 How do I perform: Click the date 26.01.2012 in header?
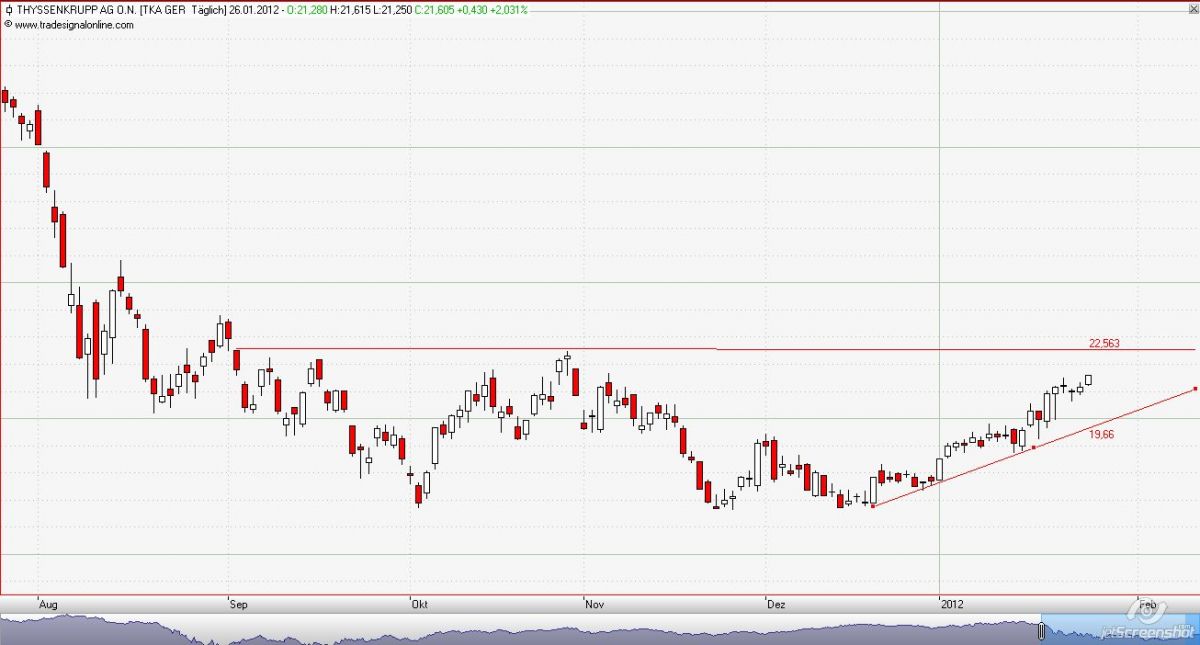point(252,10)
